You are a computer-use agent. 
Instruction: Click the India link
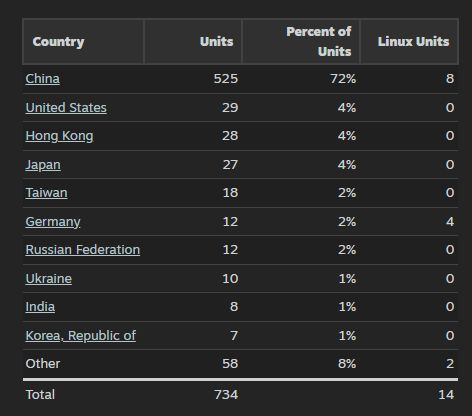tap(40, 307)
